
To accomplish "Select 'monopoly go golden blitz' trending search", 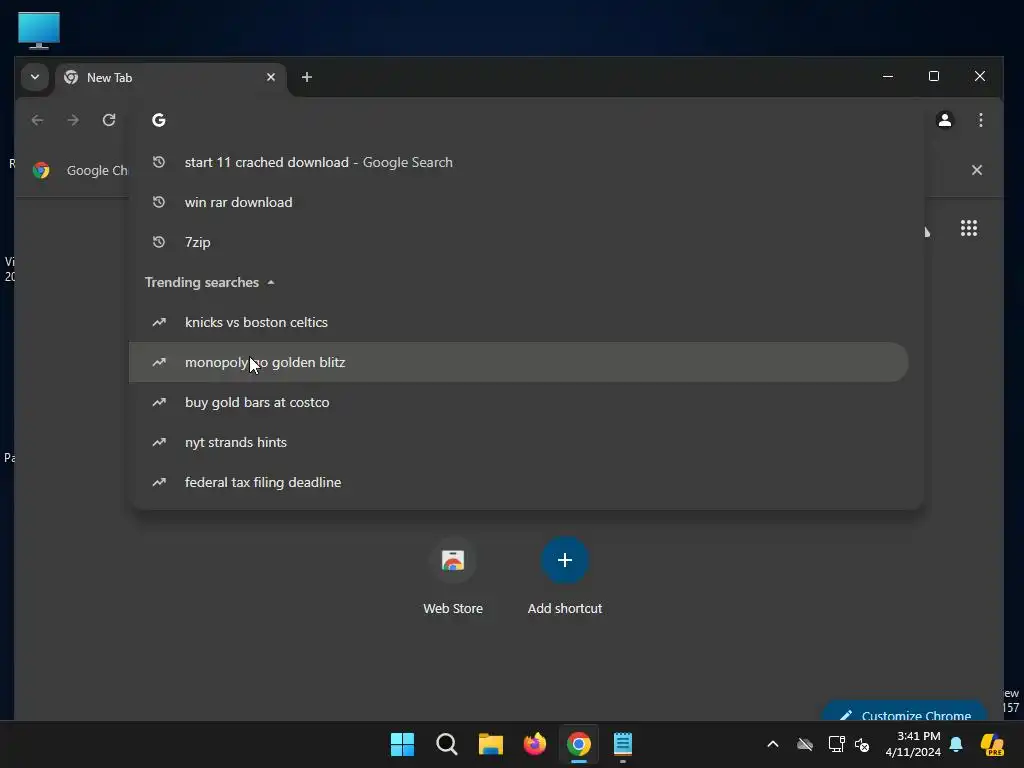I will pyautogui.click(x=519, y=362).
